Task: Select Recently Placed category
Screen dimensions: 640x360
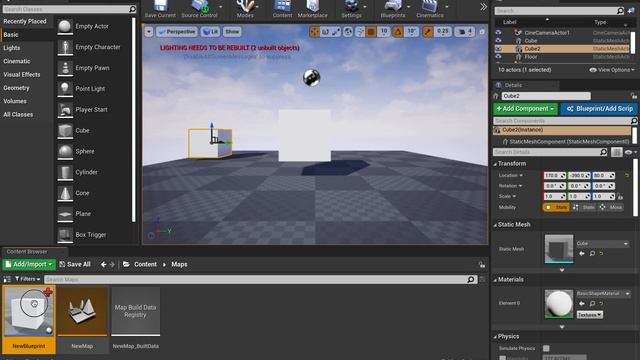Action: click(25, 21)
